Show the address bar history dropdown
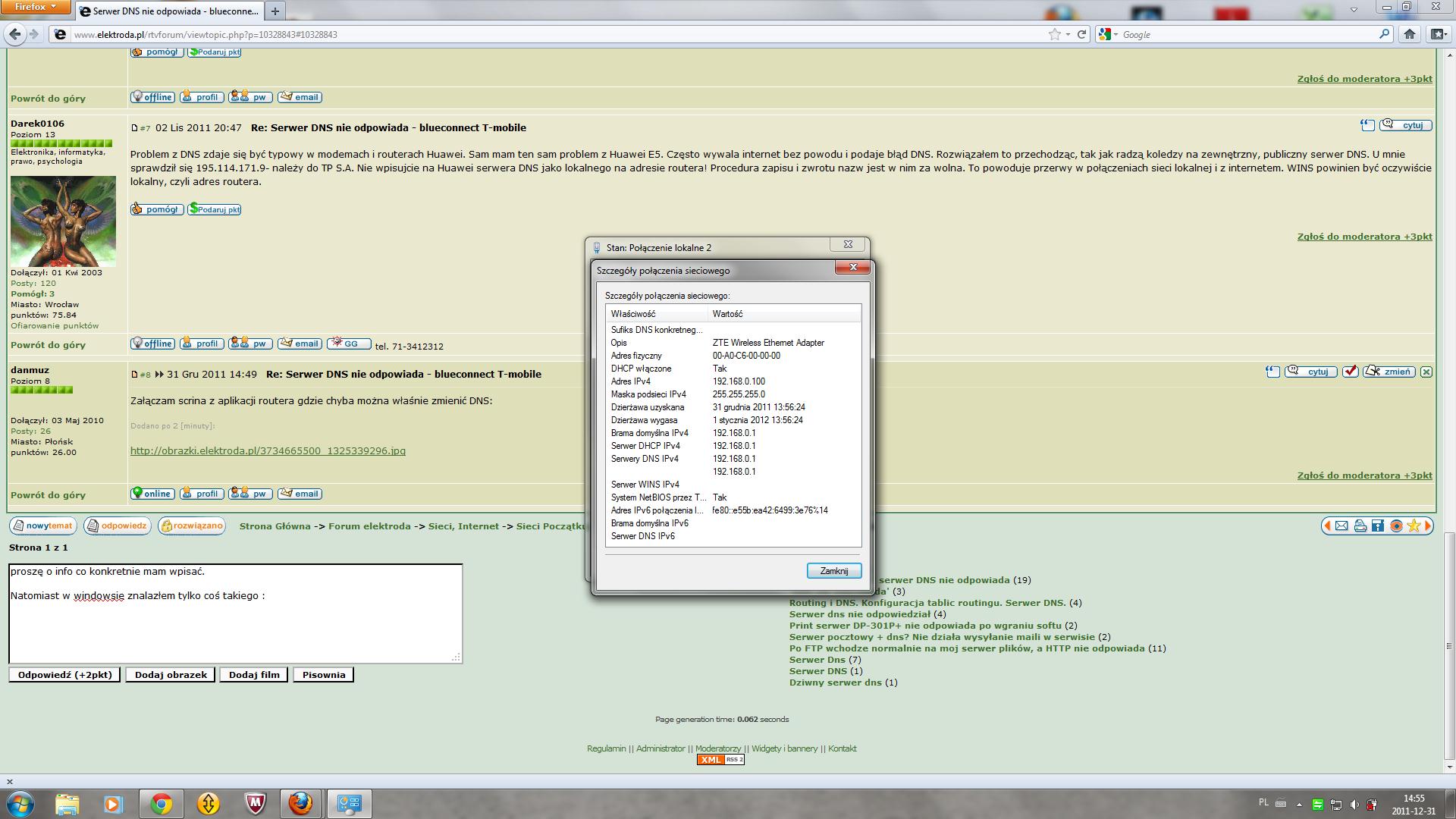The height and width of the screenshot is (819, 1456). [x=1068, y=34]
